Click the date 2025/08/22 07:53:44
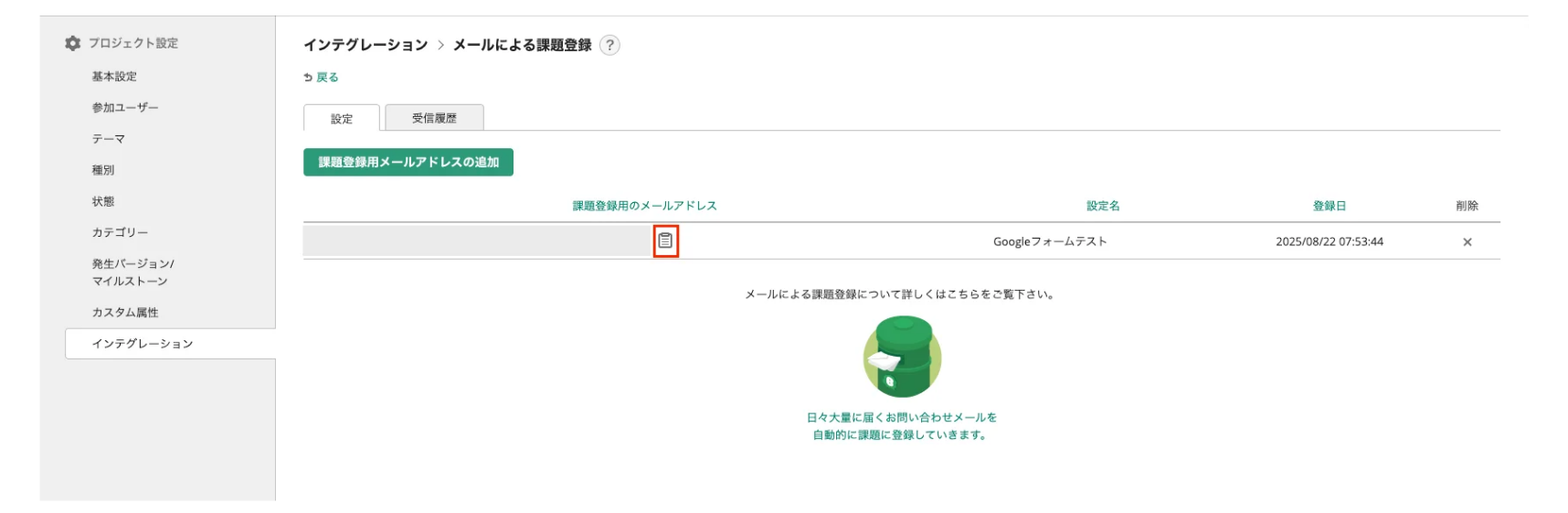The image size is (1568, 513). pyautogui.click(x=1330, y=241)
